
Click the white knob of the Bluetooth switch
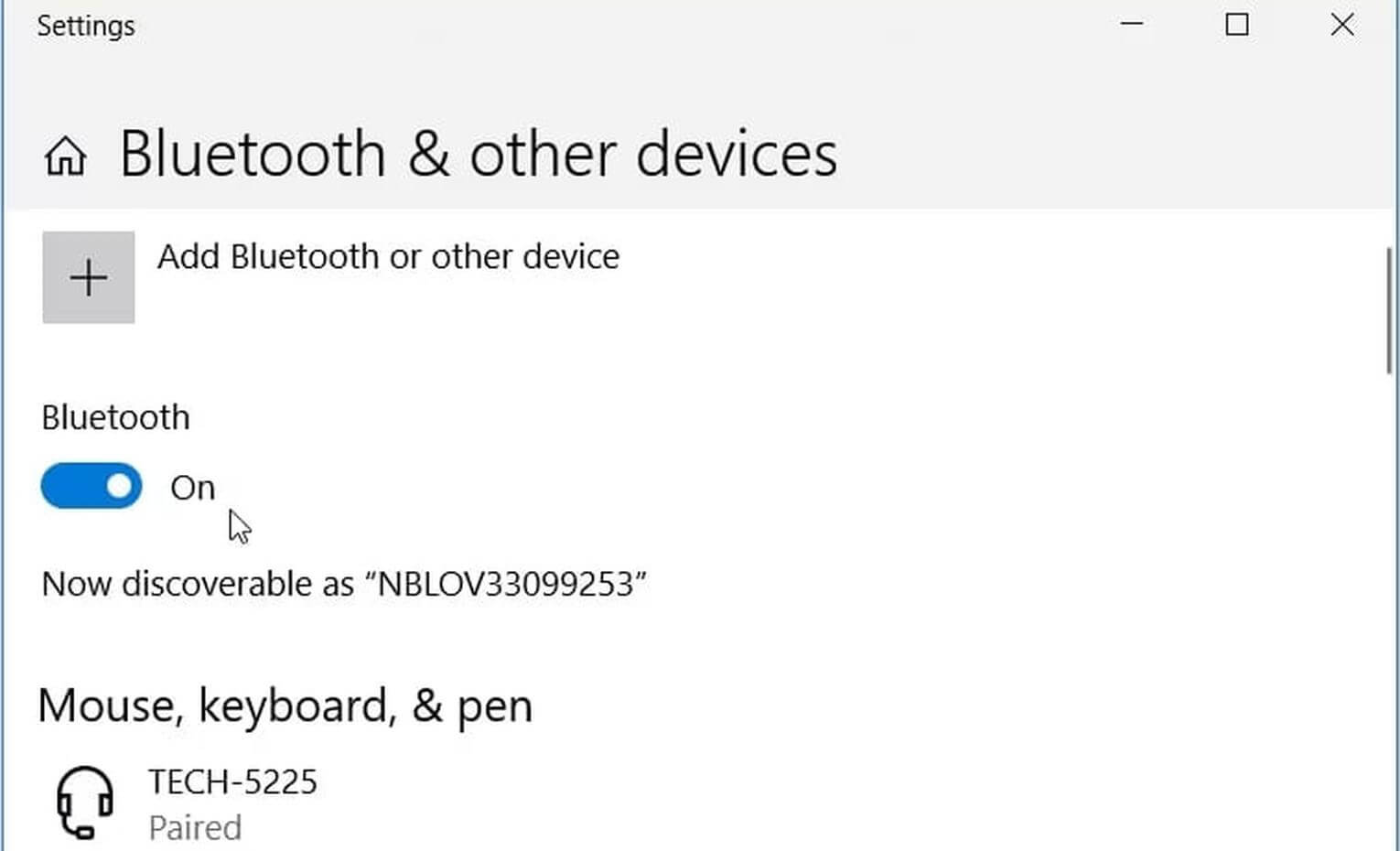(117, 486)
